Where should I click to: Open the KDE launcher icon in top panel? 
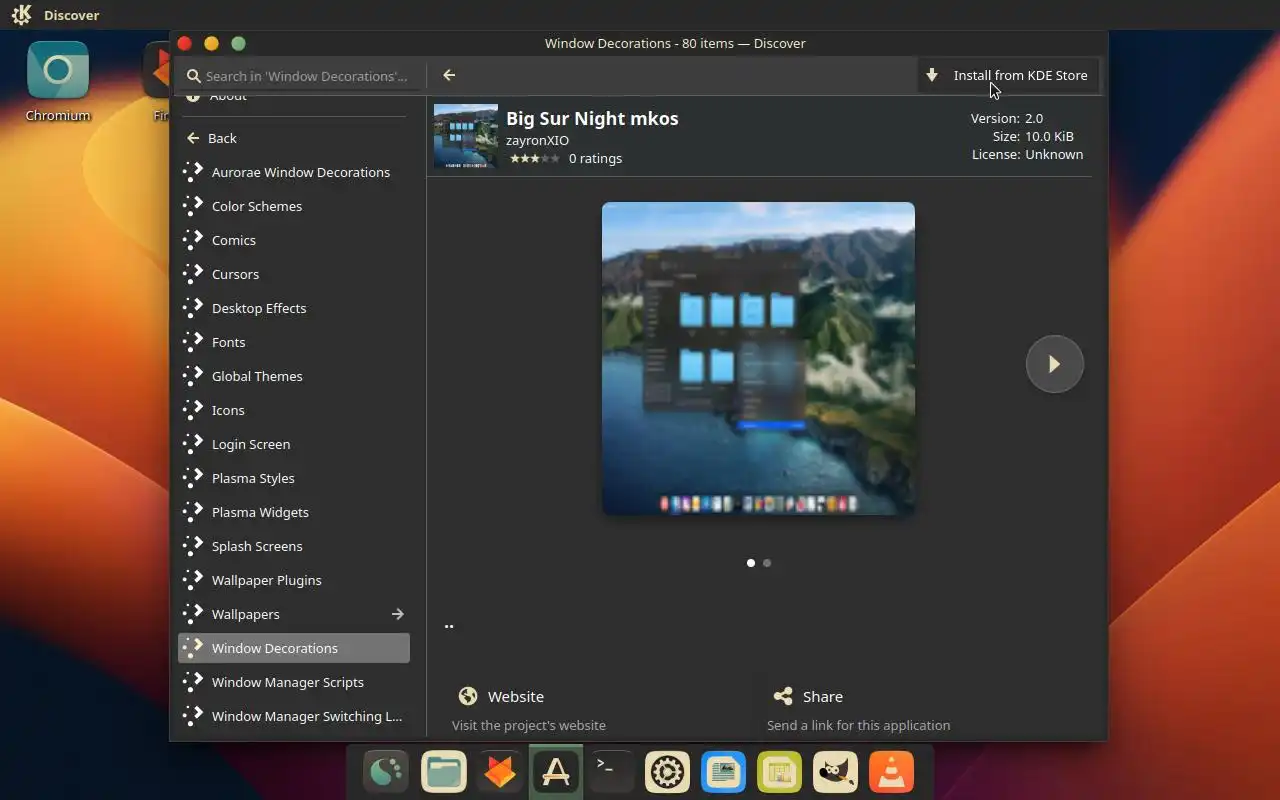[21, 15]
